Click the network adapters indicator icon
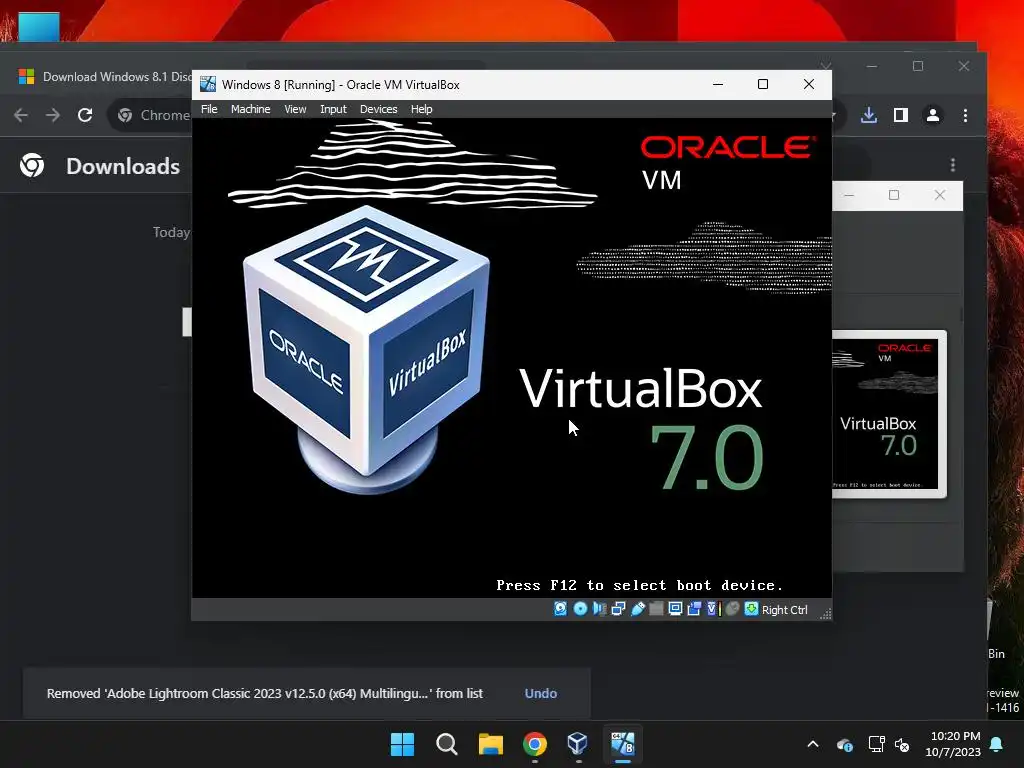Screen dimensions: 1024x768 click(x=618, y=609)
